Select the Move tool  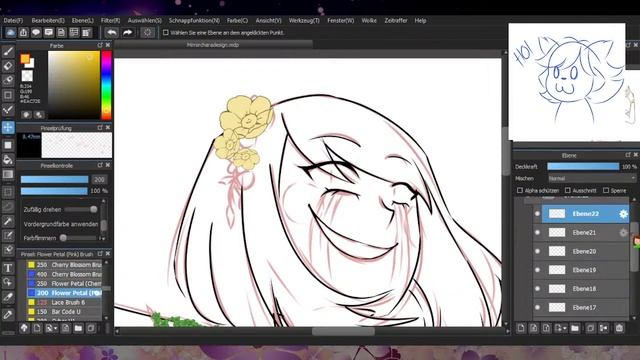[x=8, y=127]
